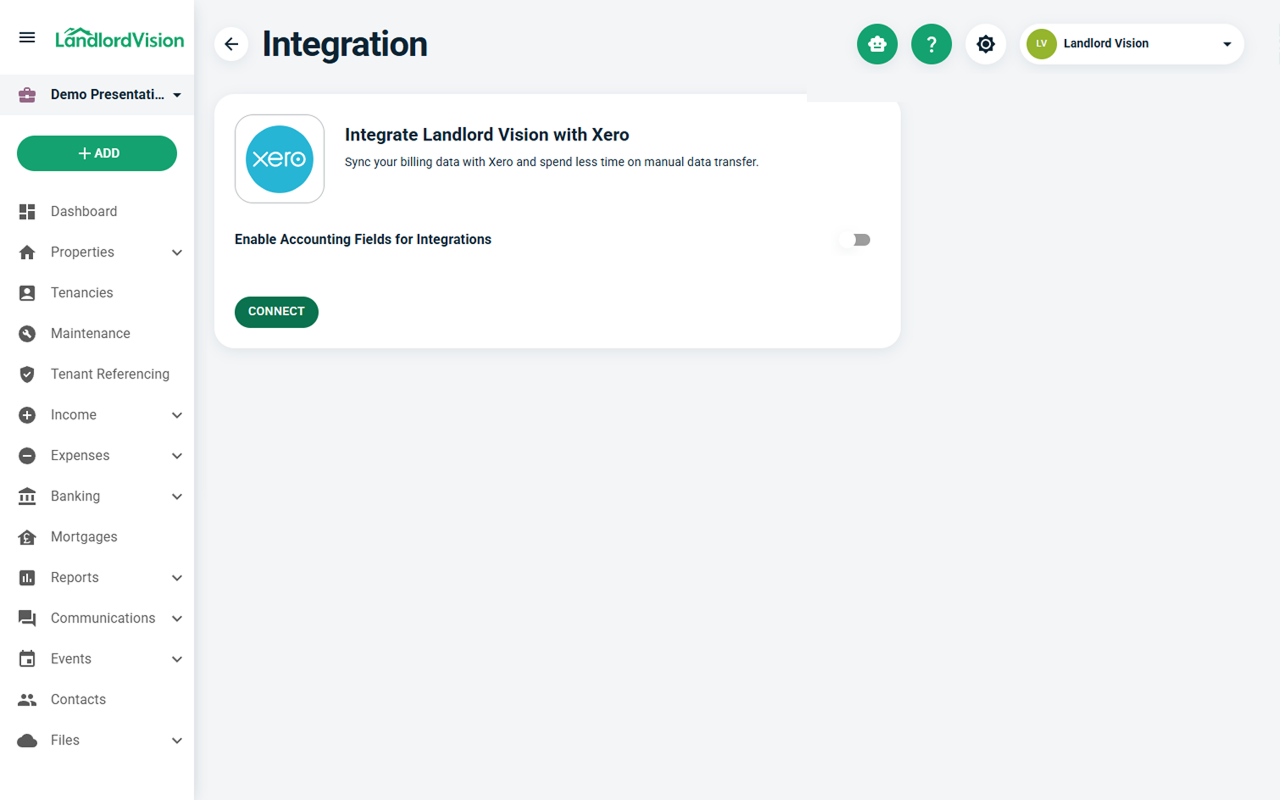The width and height of the screenshot is (1280, 800).
Task: Click the Files cloud icon
Action: [27, 741]
